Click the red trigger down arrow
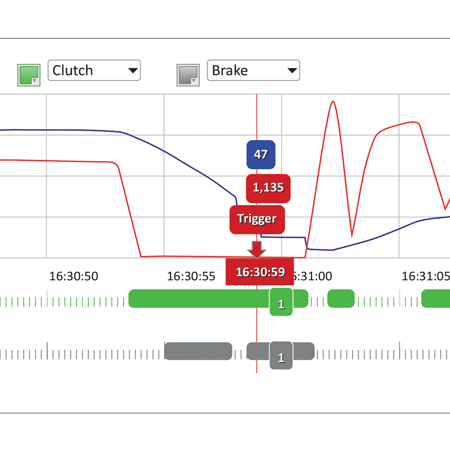The height and width of the screenshot is (450, 450). (x=257, y=250)
